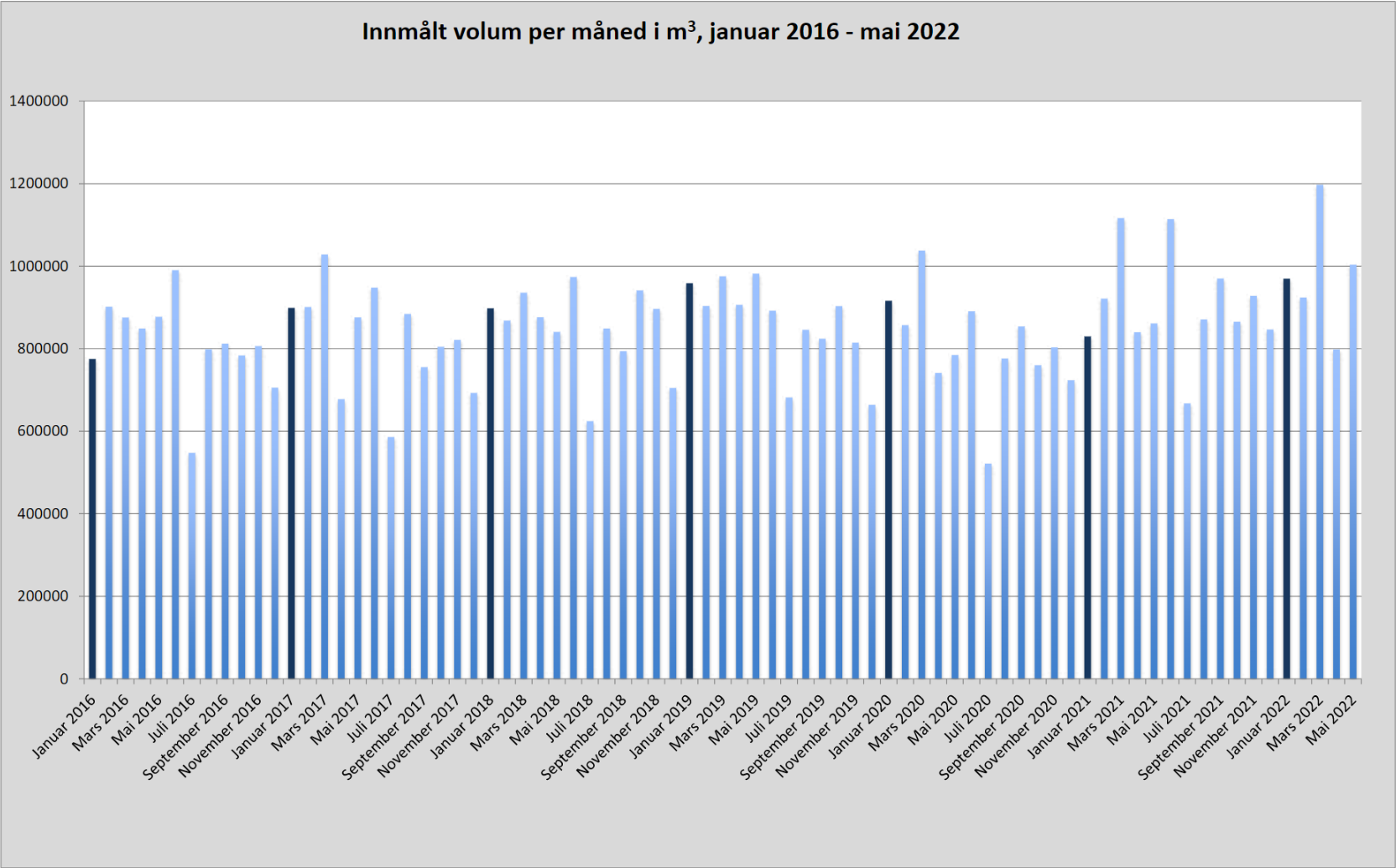Screen dimensions: 1396x868
Task: Click the 600000 y-axis label
Action: (x=43, y=431)
